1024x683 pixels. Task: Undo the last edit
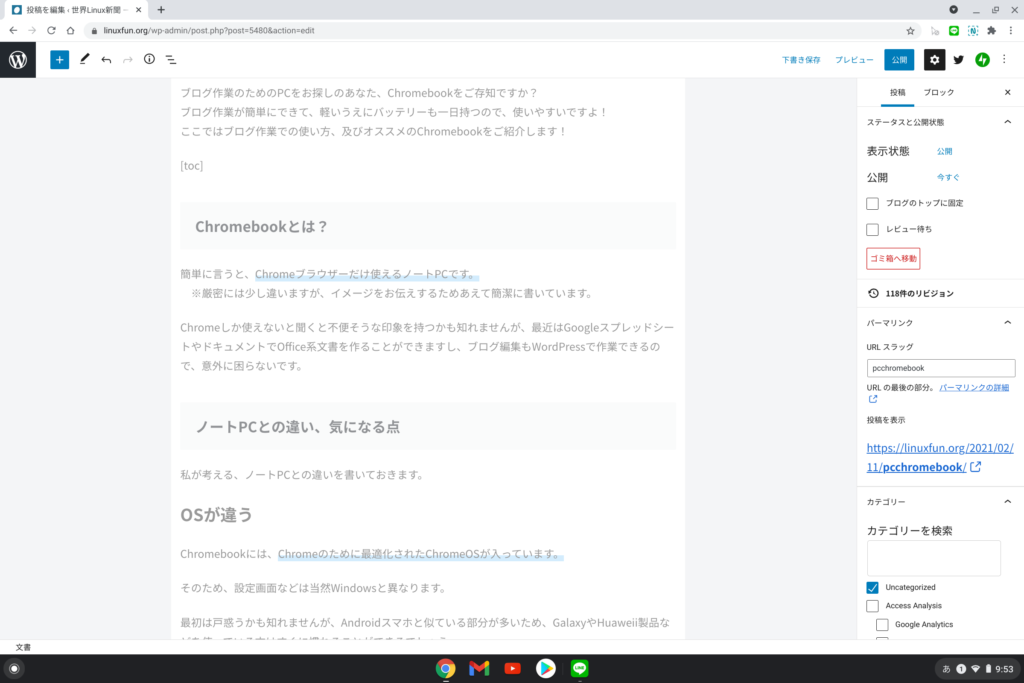(106, 59)
